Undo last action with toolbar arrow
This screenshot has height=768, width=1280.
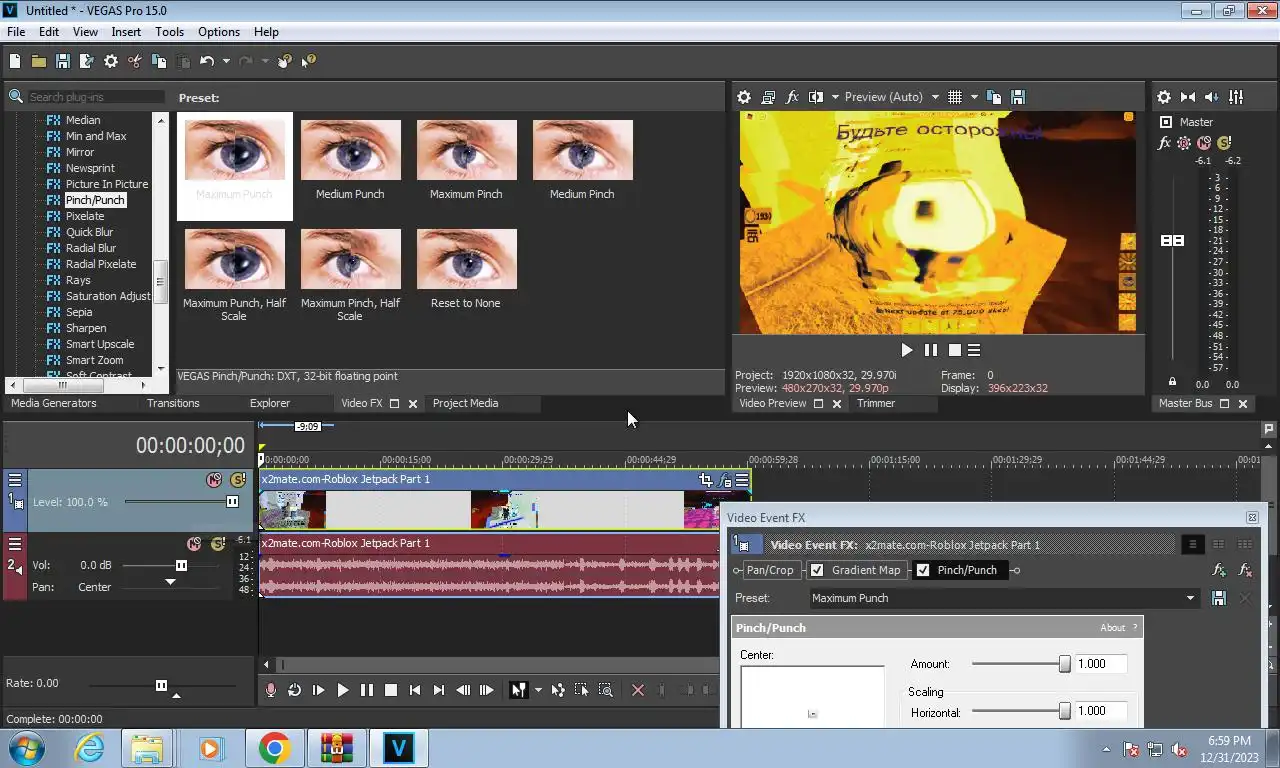pyautogui.click(x=206, y=61)
